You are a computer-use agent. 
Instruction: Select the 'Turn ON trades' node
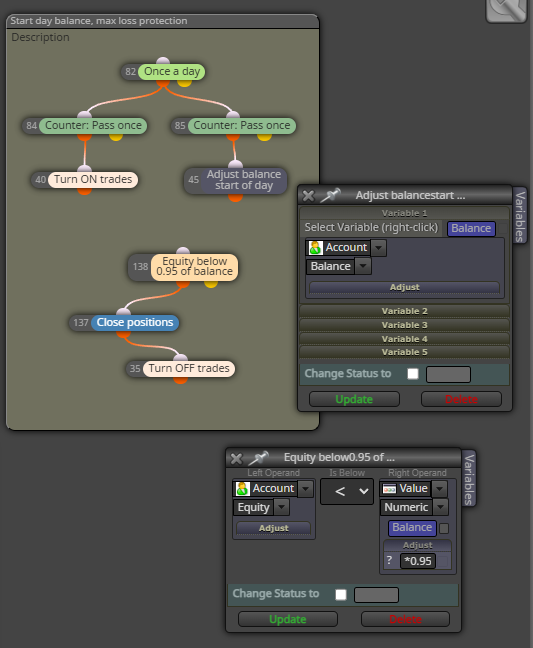pyautogui.click(x=93, y=179)
